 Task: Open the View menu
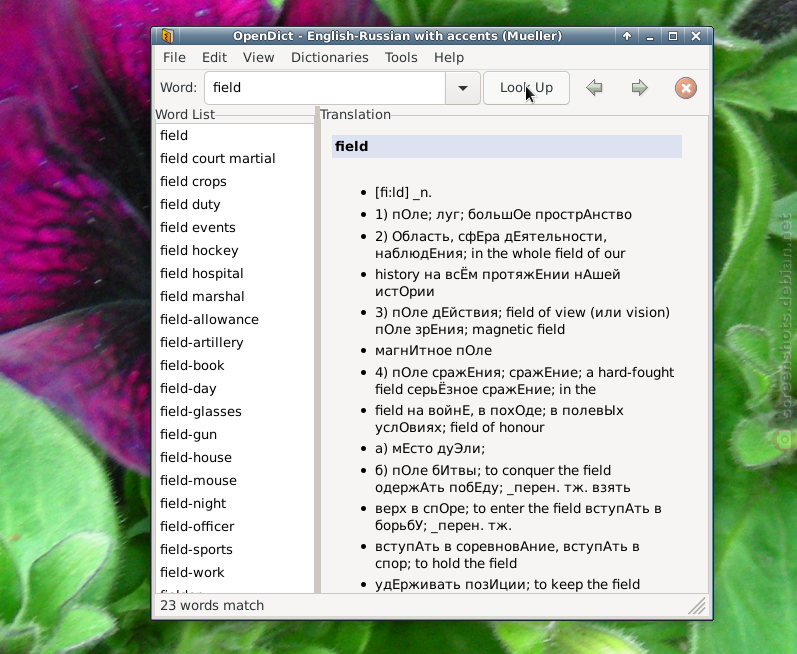pos(258,57)
